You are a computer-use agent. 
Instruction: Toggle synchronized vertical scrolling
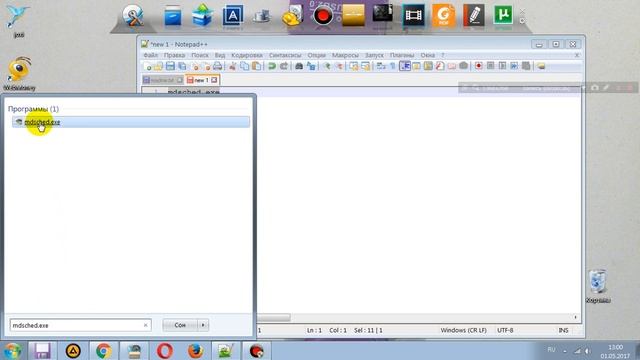(353, 66)
